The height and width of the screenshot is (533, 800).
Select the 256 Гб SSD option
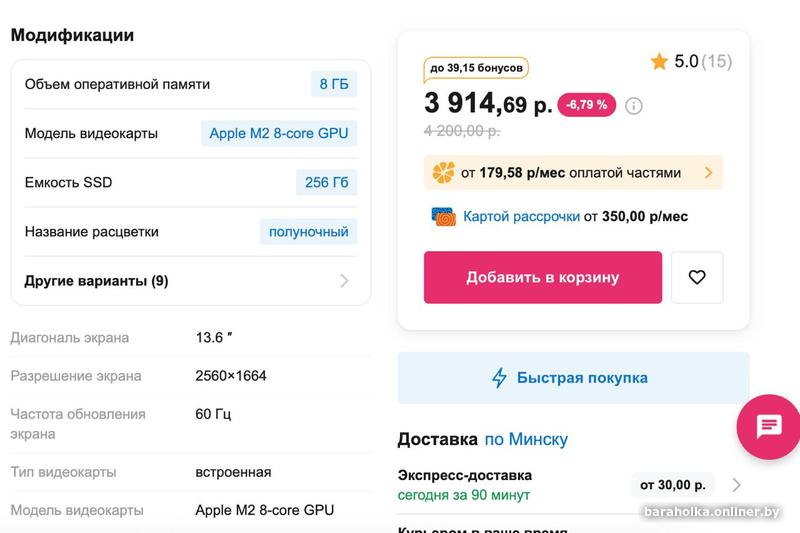coord(326,182)
